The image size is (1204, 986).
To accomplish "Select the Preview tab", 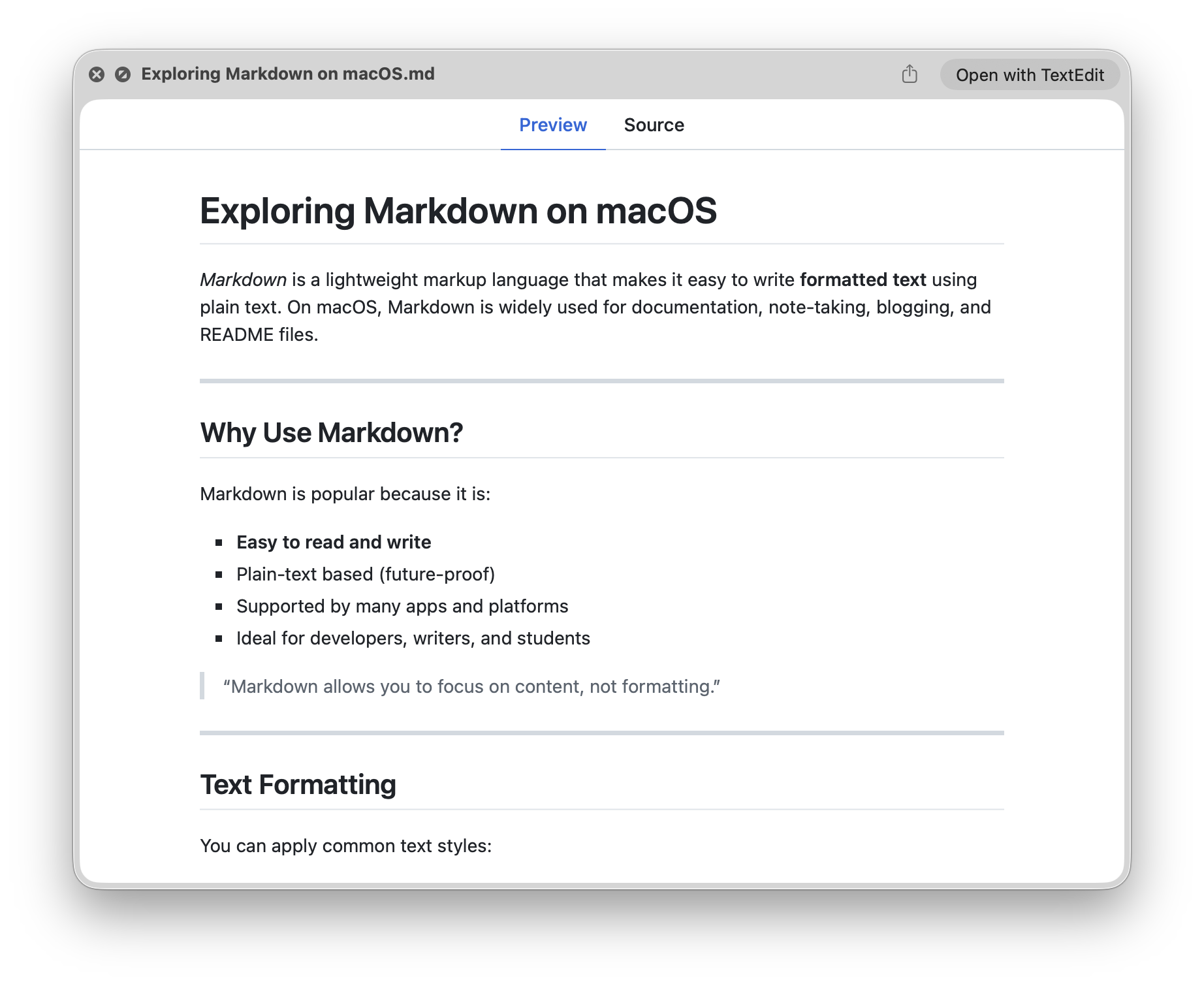I will click(x=552, y=125).
